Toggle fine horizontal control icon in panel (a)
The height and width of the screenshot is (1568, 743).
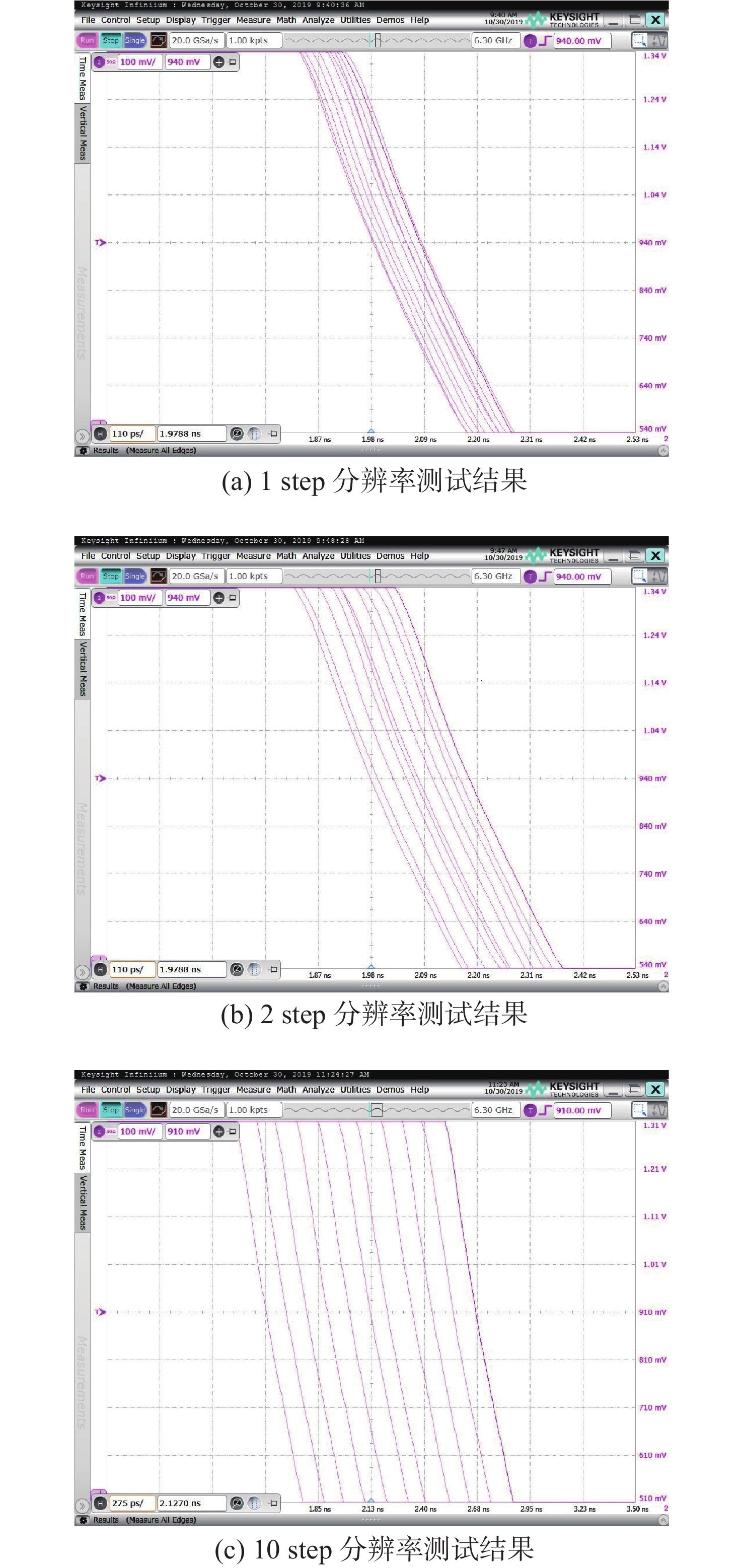tap(254, 434)
